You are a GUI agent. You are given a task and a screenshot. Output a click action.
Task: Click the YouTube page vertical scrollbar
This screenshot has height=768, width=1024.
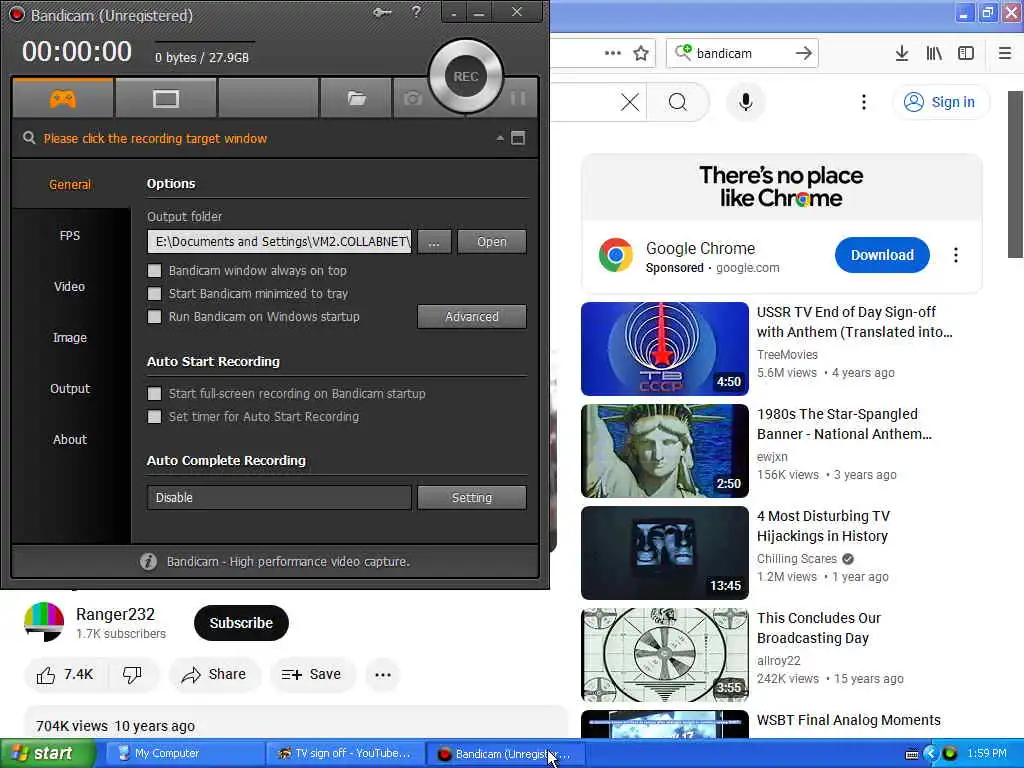tap(1015, 174)
